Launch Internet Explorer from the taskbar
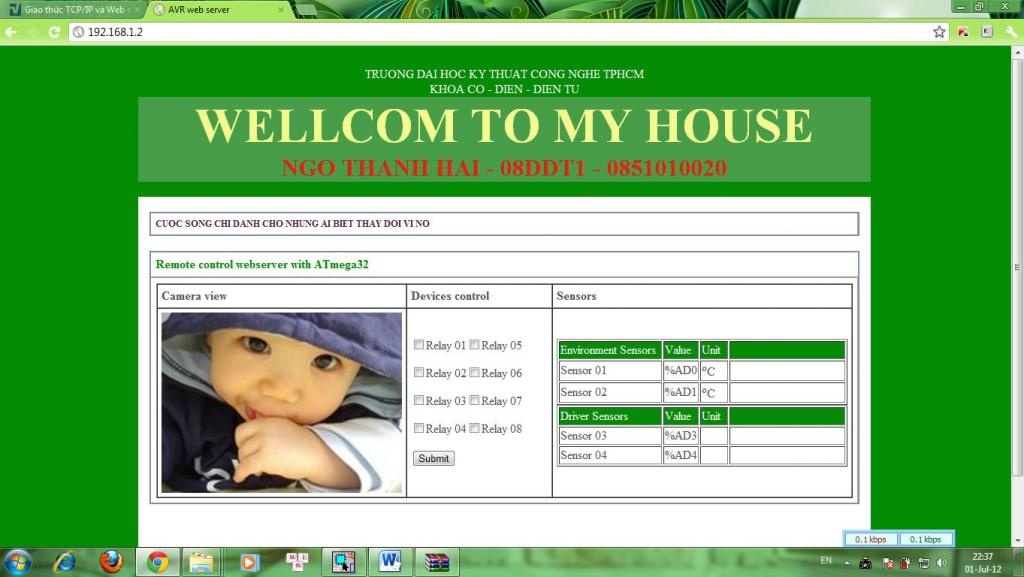Screen dimensions: 1024x577 (x=65, y=562)
